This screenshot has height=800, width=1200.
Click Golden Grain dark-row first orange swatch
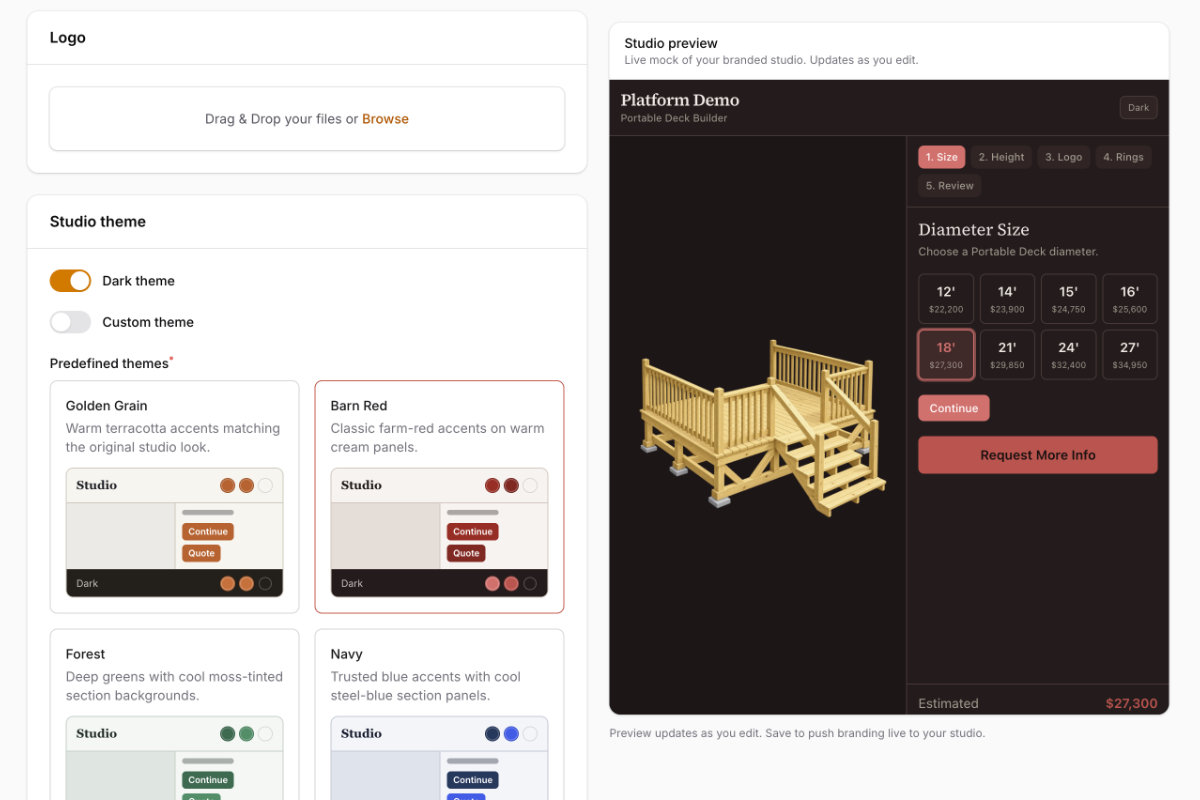click(x=227, y=583)
